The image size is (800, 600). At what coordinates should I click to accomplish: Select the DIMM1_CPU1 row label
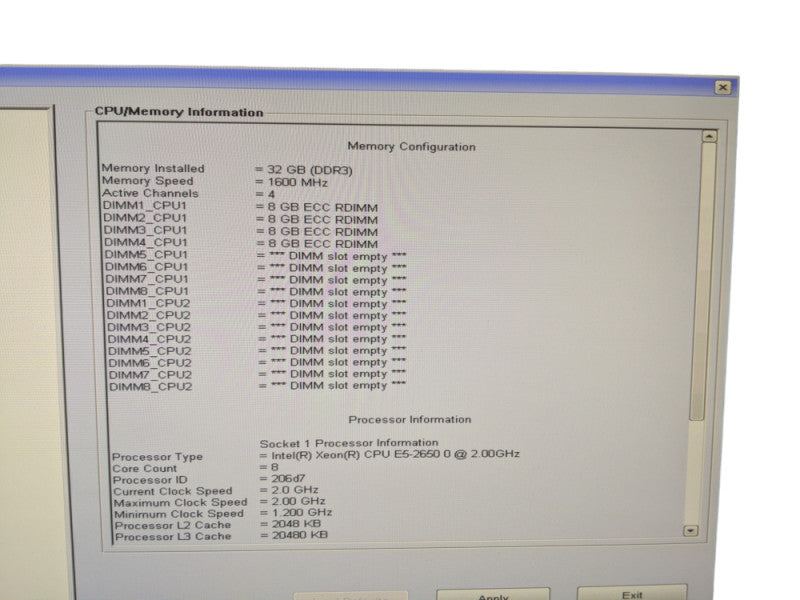(145, 206)
